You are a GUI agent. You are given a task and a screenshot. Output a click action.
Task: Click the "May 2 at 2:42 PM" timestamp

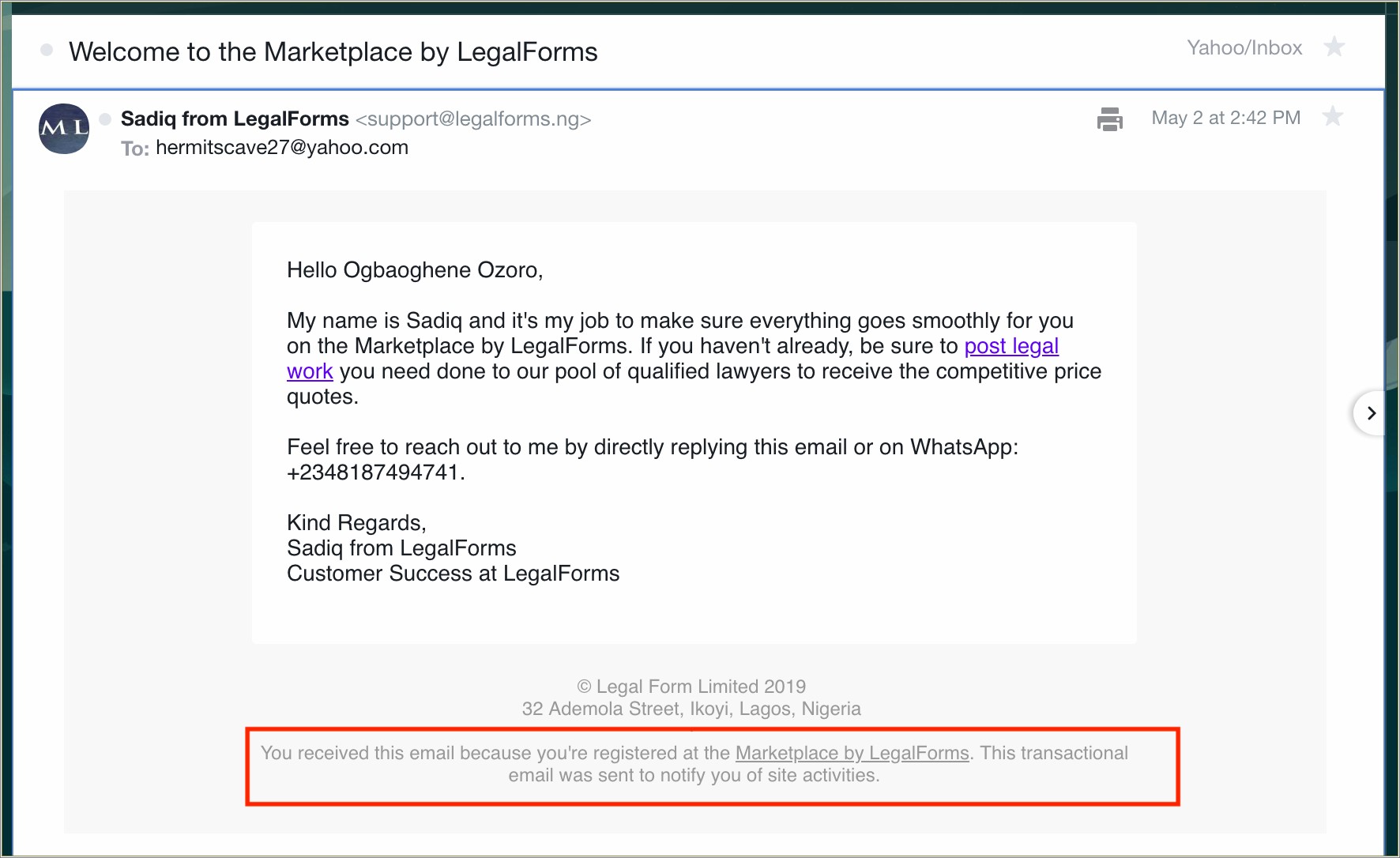coord(1225,118)
